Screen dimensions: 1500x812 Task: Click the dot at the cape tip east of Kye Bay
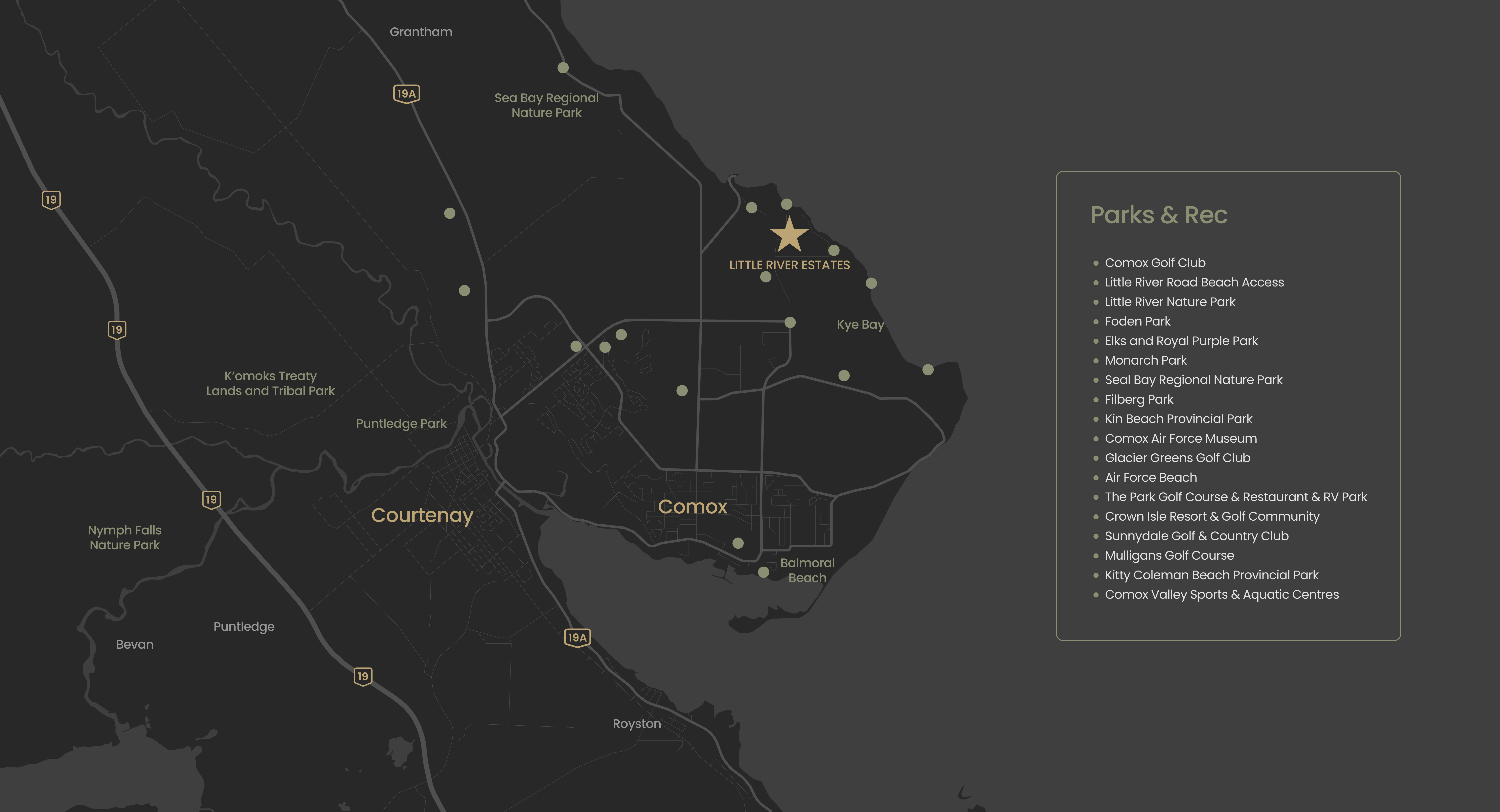point(928,370)
